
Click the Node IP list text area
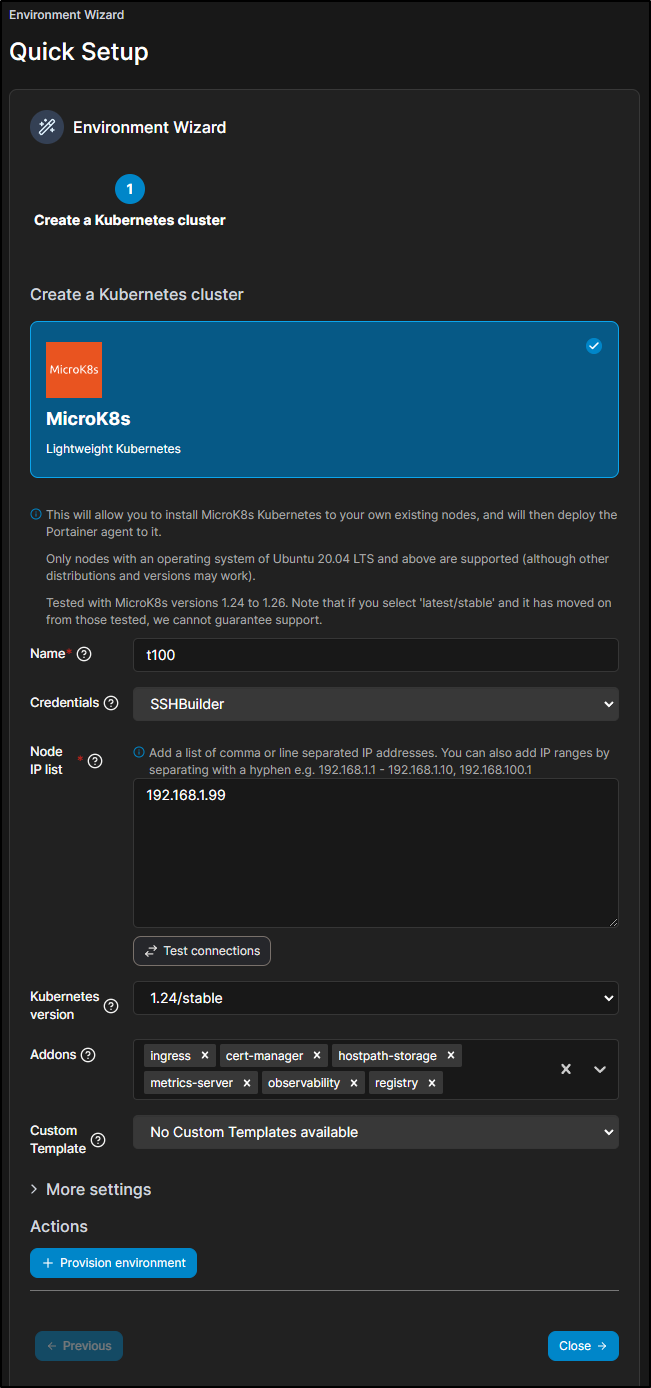coord(376,853)
